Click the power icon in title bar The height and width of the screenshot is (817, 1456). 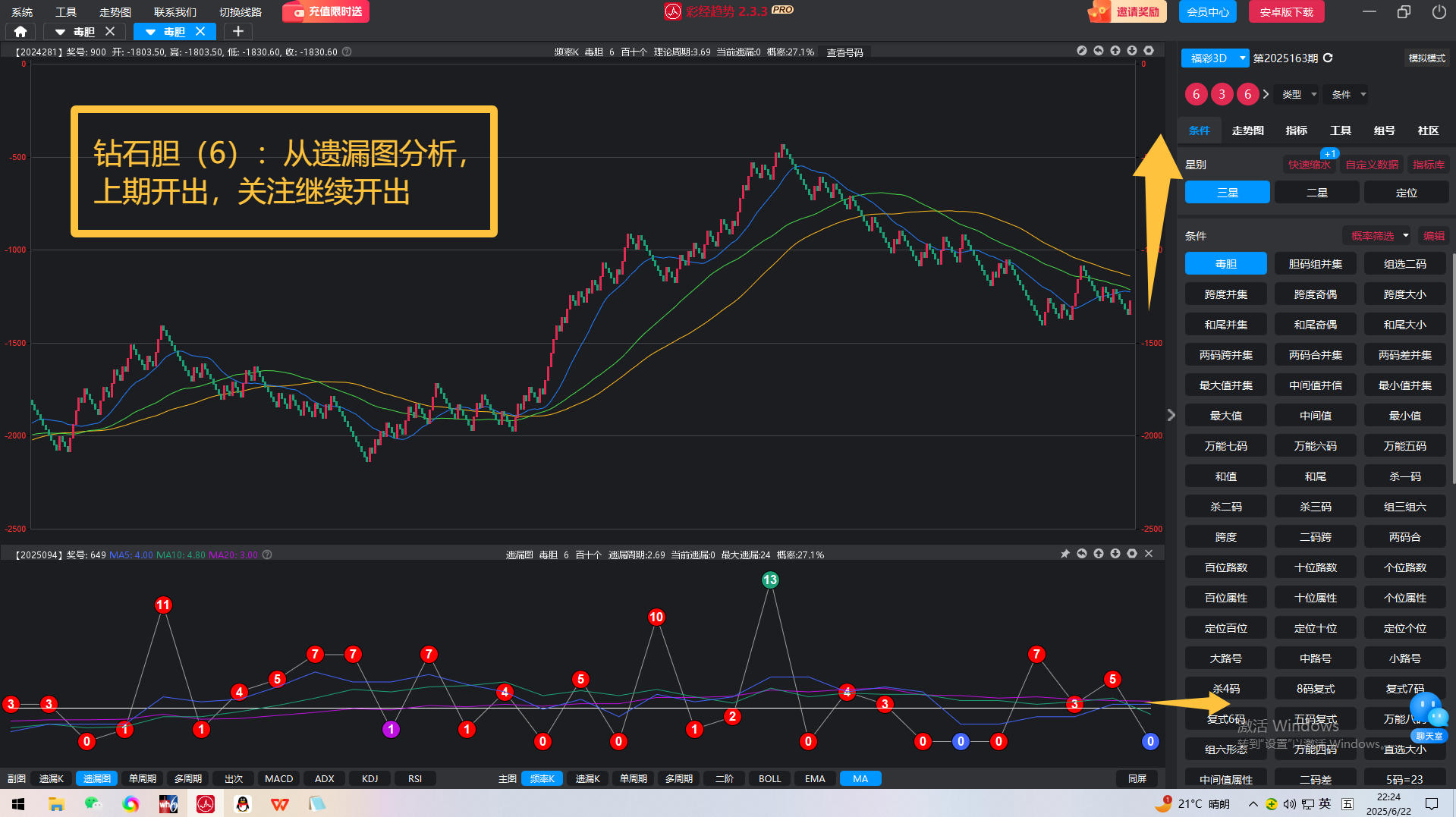[1439, 11]
